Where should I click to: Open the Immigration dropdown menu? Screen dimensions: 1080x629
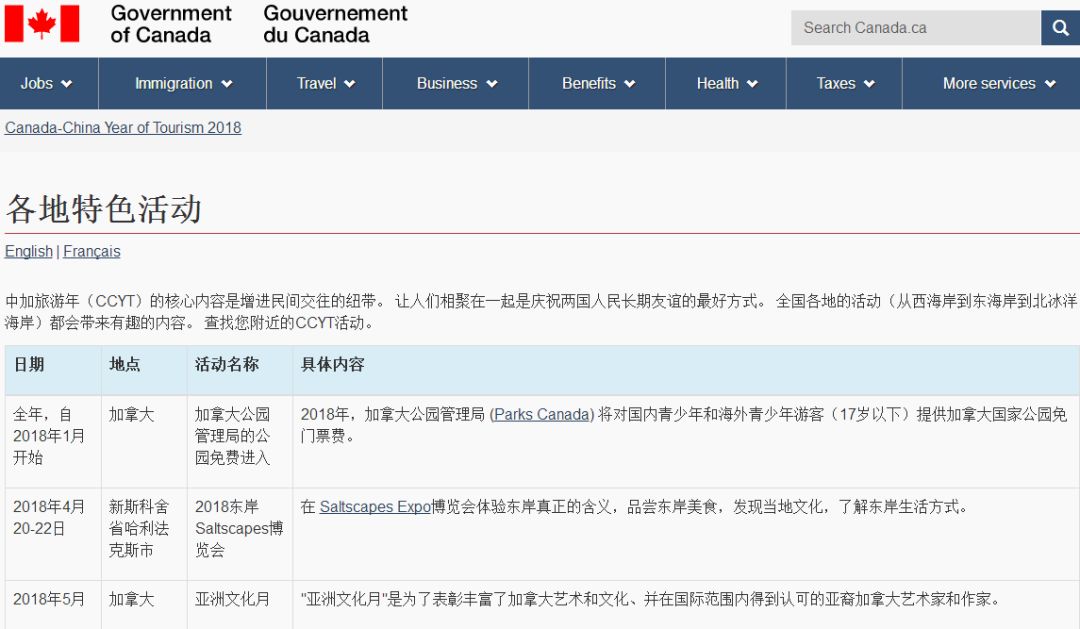click(x=183, y=84)
